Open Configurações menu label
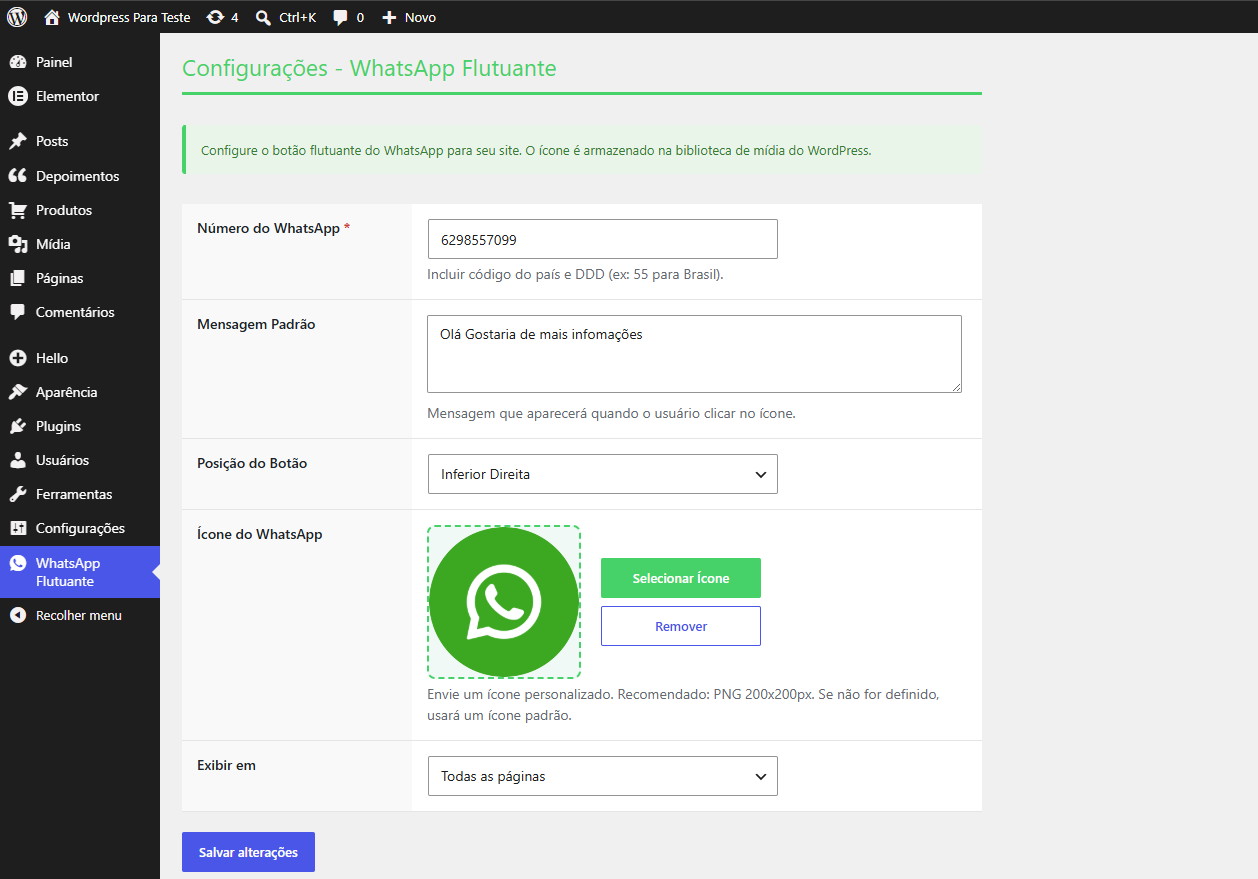This screenshot has width=1258, height=879. 80,528
